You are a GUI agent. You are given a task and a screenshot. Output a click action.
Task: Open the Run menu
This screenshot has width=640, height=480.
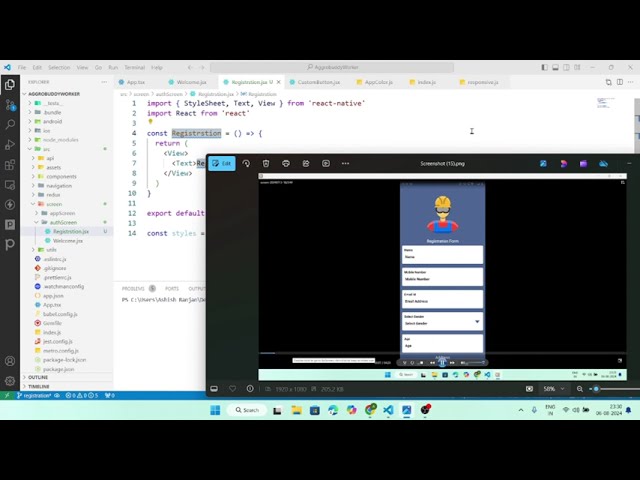tap(113, 67)
